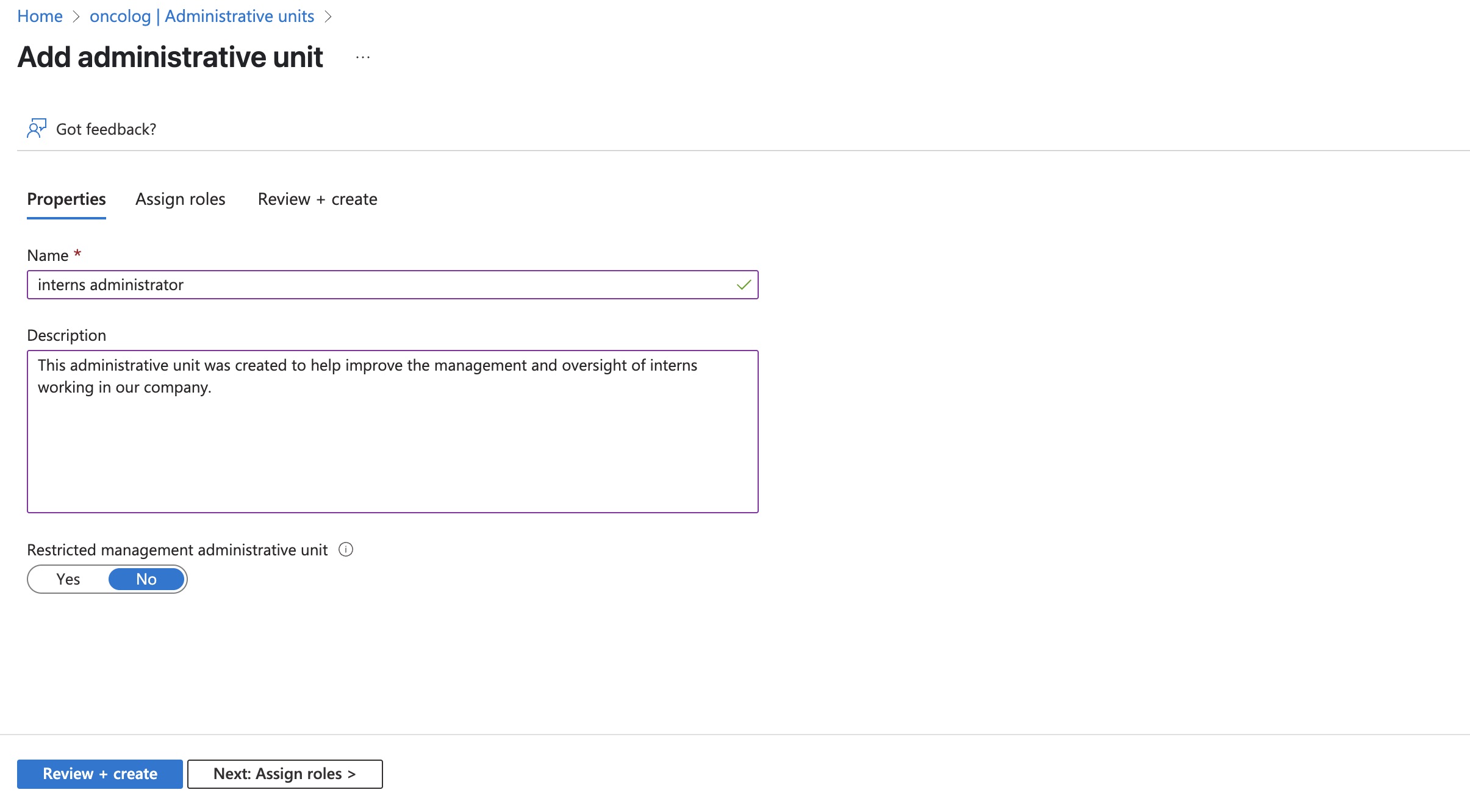This screenshot has width=1470, height=812.
Task: Click breadcrumb chevron after Administrative units
Action: click(328, 16)
